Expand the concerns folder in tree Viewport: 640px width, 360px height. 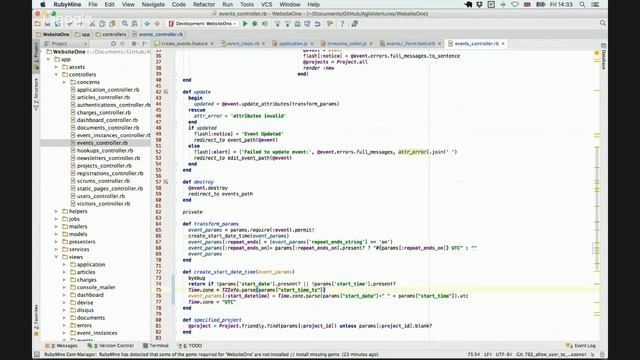(64, 82)
